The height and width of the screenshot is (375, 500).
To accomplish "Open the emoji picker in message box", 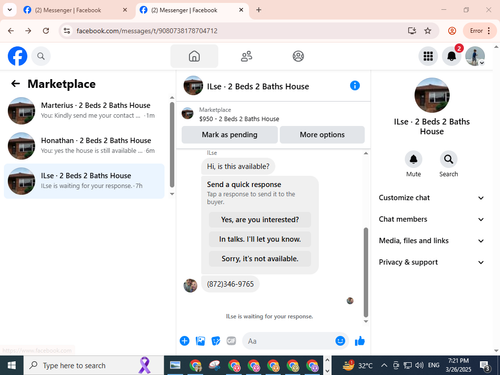I will 340,341.
